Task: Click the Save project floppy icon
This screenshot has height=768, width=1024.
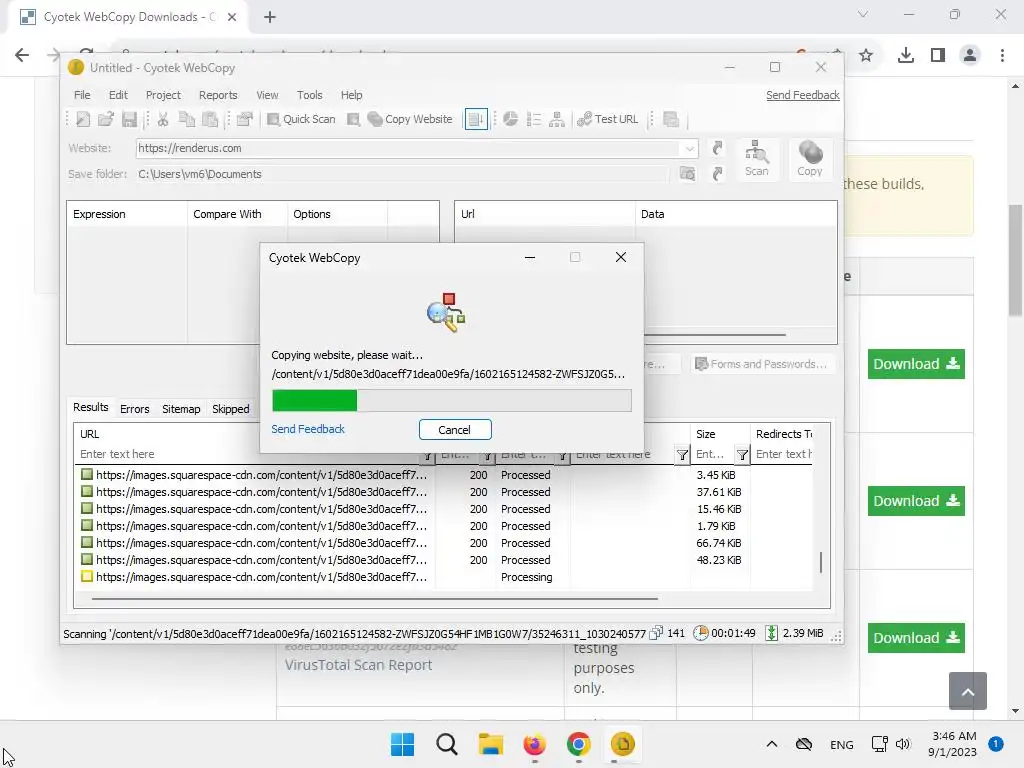Action: [129, 119]
